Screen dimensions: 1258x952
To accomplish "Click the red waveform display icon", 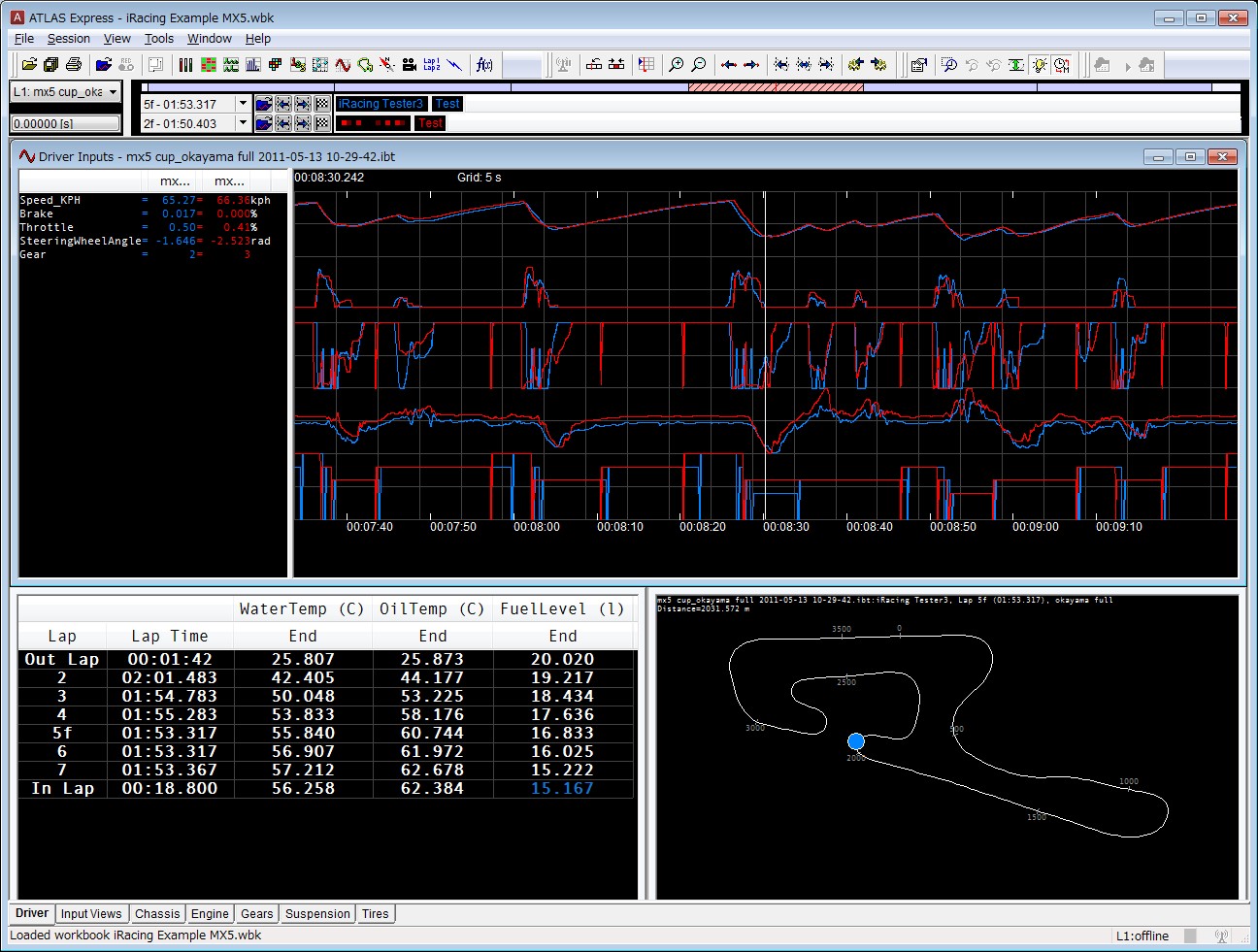I will coord(342,65).
